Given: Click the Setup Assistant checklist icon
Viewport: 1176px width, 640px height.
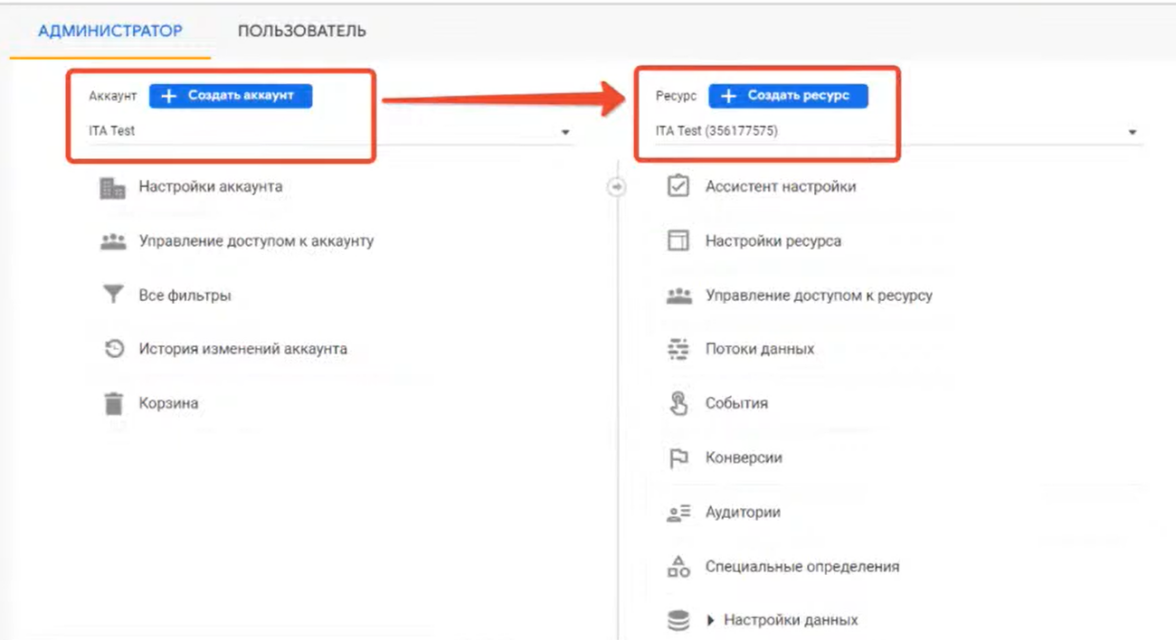Looking at the screenshot, I should (678, 186).
